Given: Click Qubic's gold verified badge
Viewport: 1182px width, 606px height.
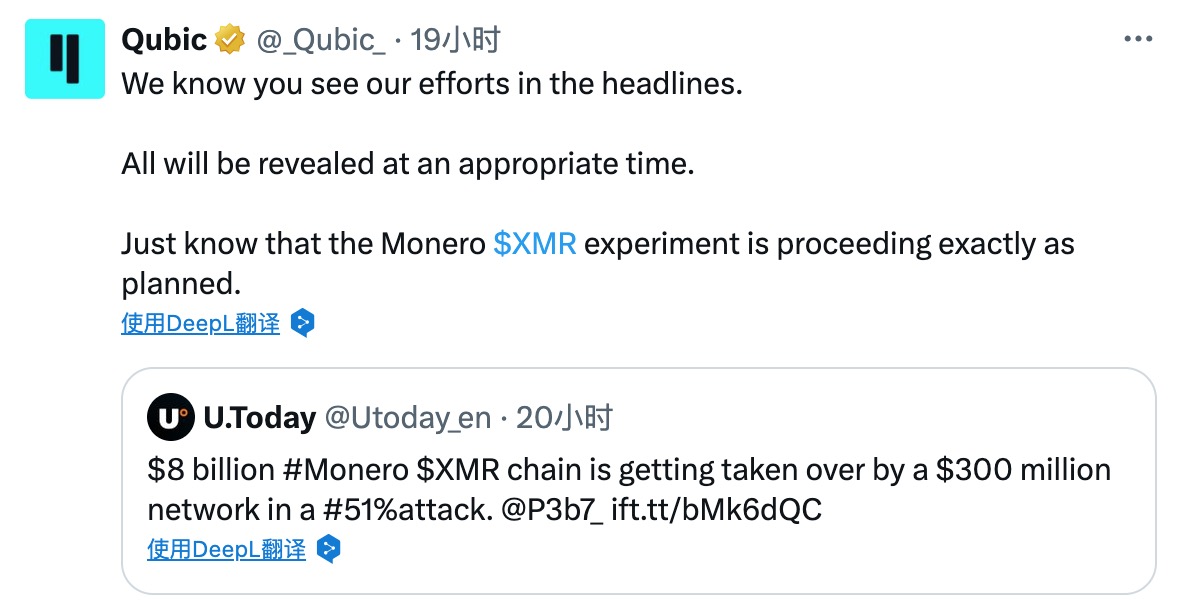Looking at the screenshot, I should click(x=230, y=39).
